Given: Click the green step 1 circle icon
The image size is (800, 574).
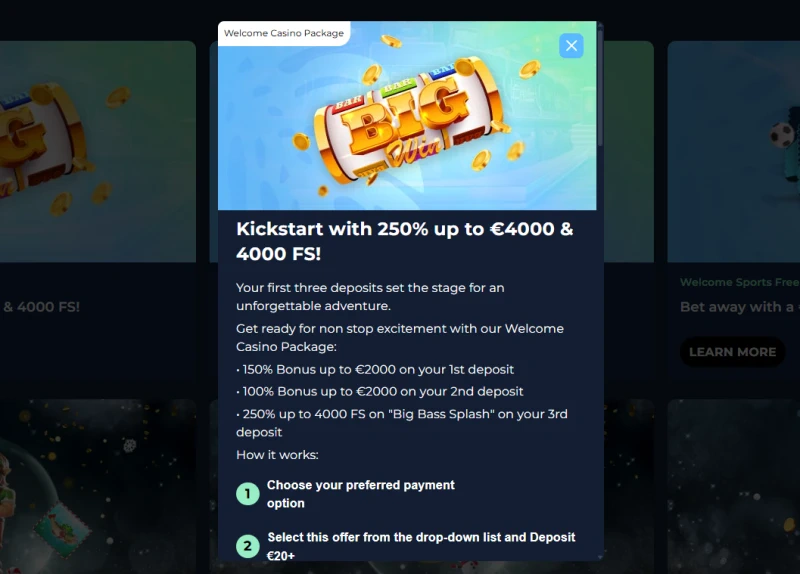Looking at the screenshot, I should 247,494.
